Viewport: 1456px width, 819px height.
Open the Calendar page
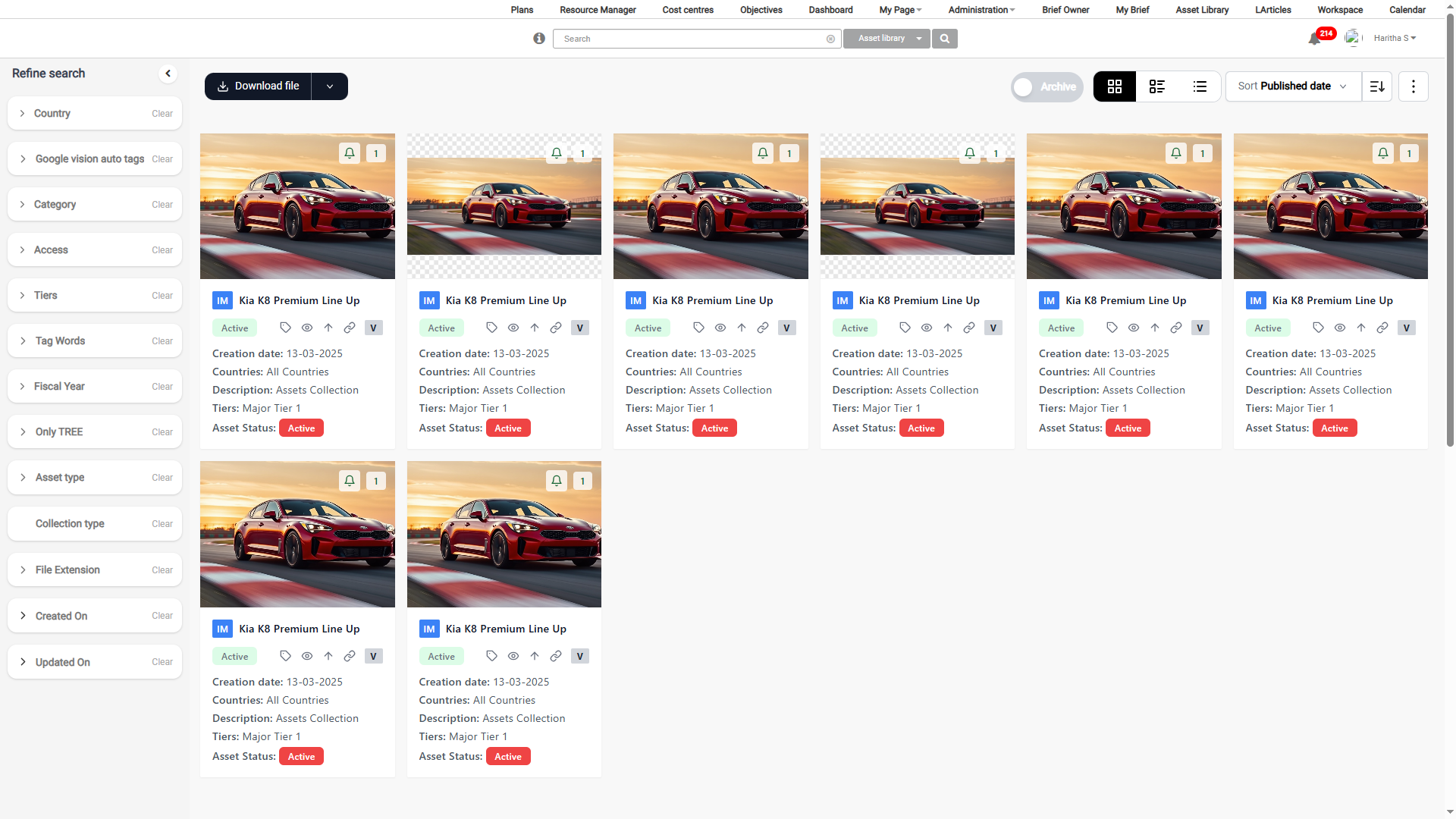click(x=1407, y=10)
